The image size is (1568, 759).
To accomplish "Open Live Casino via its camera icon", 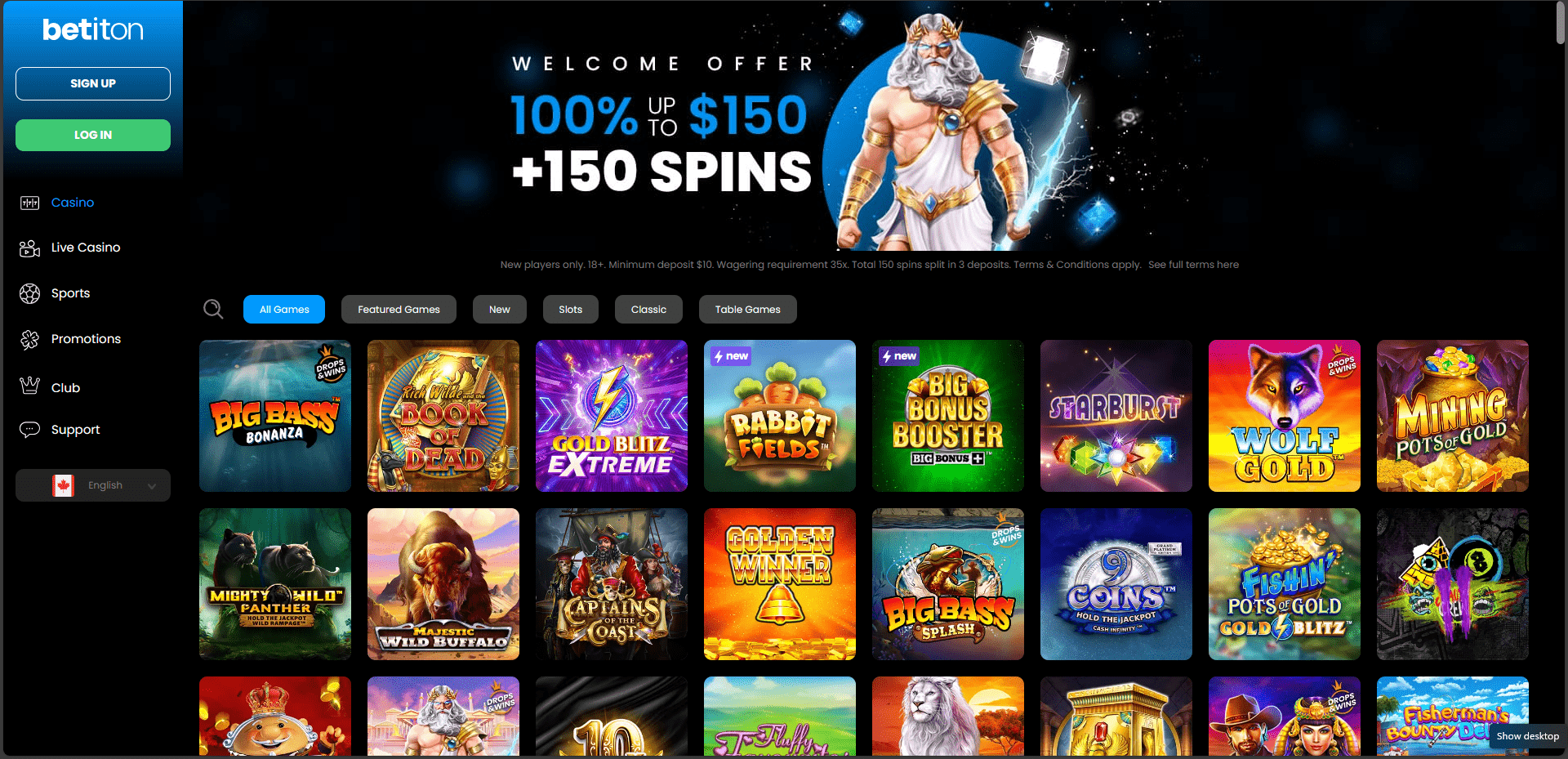I will 30,248.
